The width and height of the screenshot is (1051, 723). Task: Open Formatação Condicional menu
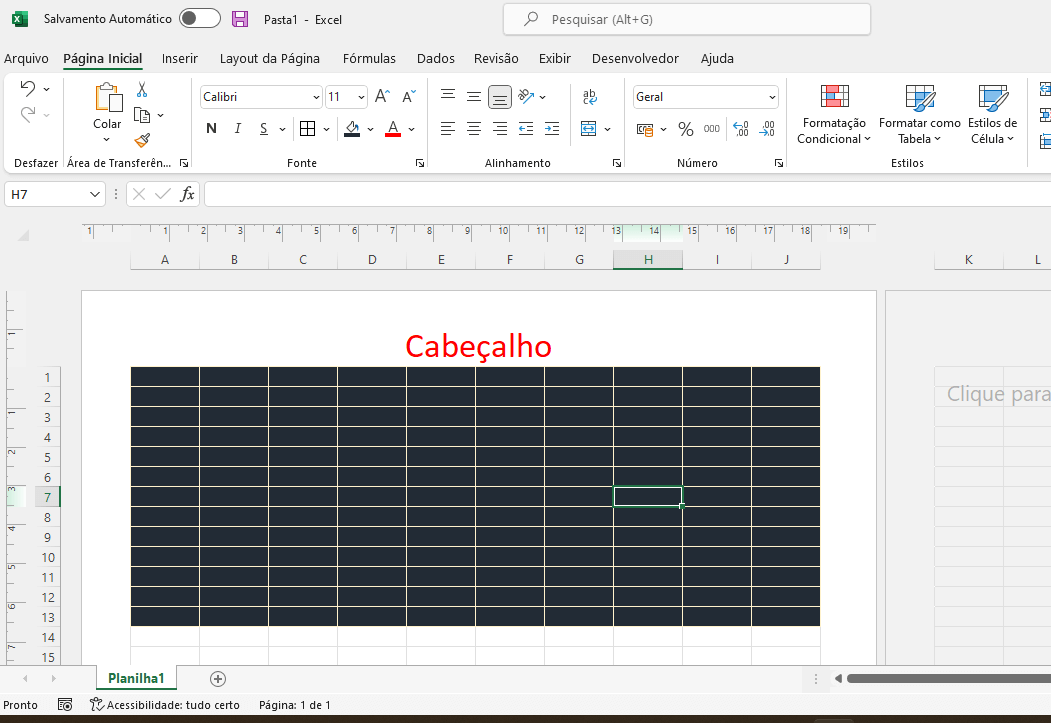834,114
